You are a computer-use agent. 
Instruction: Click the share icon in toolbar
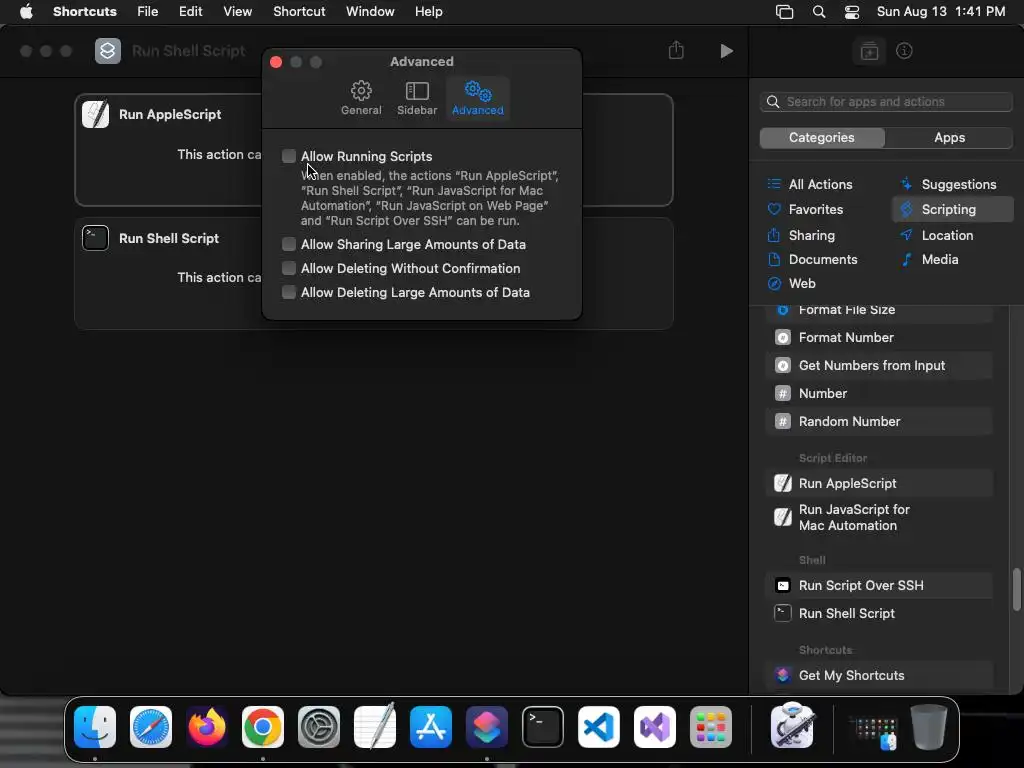coord(676,50)
